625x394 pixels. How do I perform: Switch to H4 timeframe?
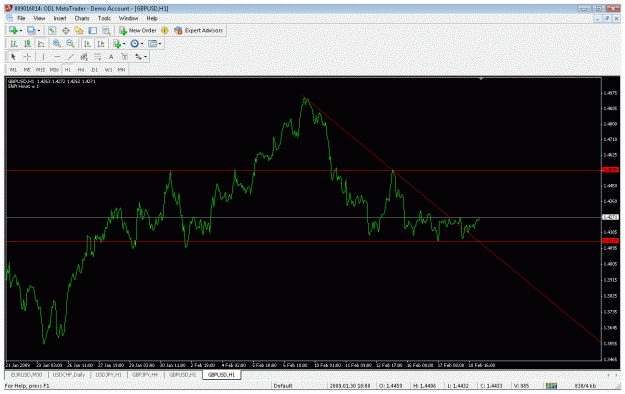pyautogui.click(x=81, y=70)
